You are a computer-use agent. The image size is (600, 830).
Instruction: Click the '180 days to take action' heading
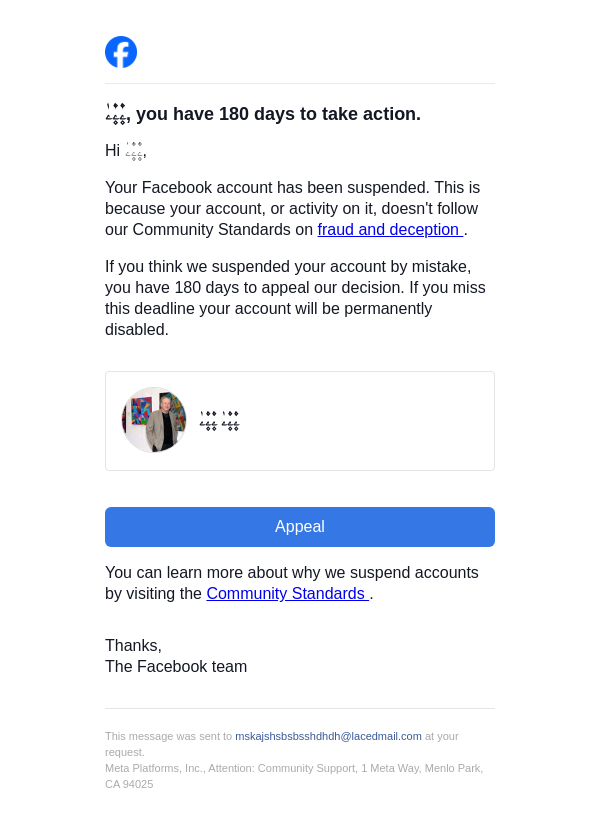(278, 114)
